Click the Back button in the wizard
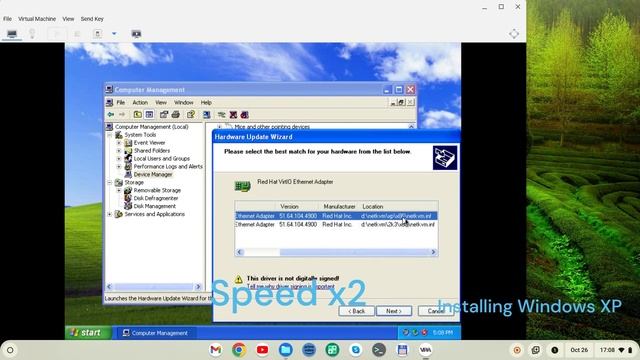 356,311
